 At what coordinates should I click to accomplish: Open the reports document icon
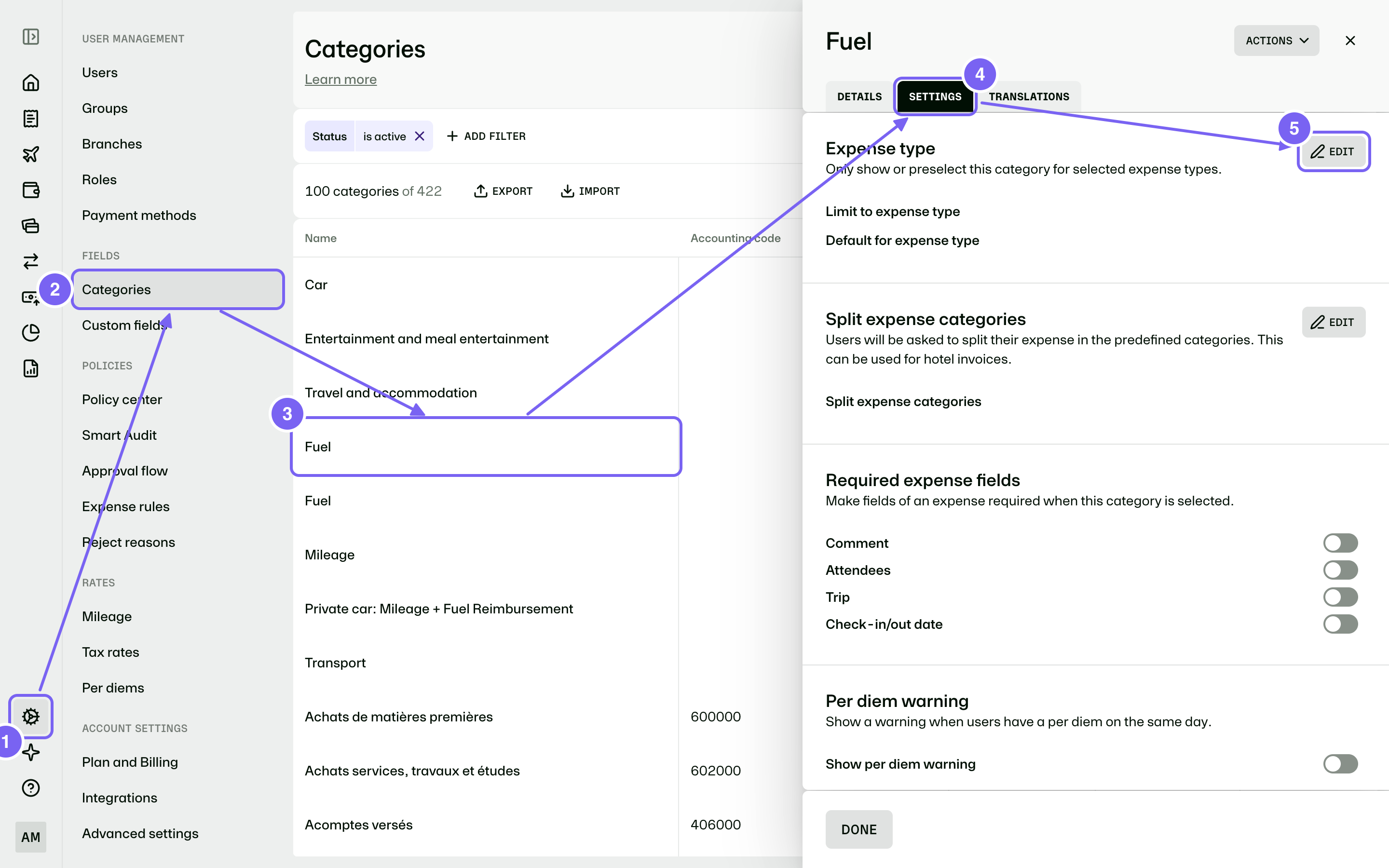pyautogui.click(x=30, y=368)
